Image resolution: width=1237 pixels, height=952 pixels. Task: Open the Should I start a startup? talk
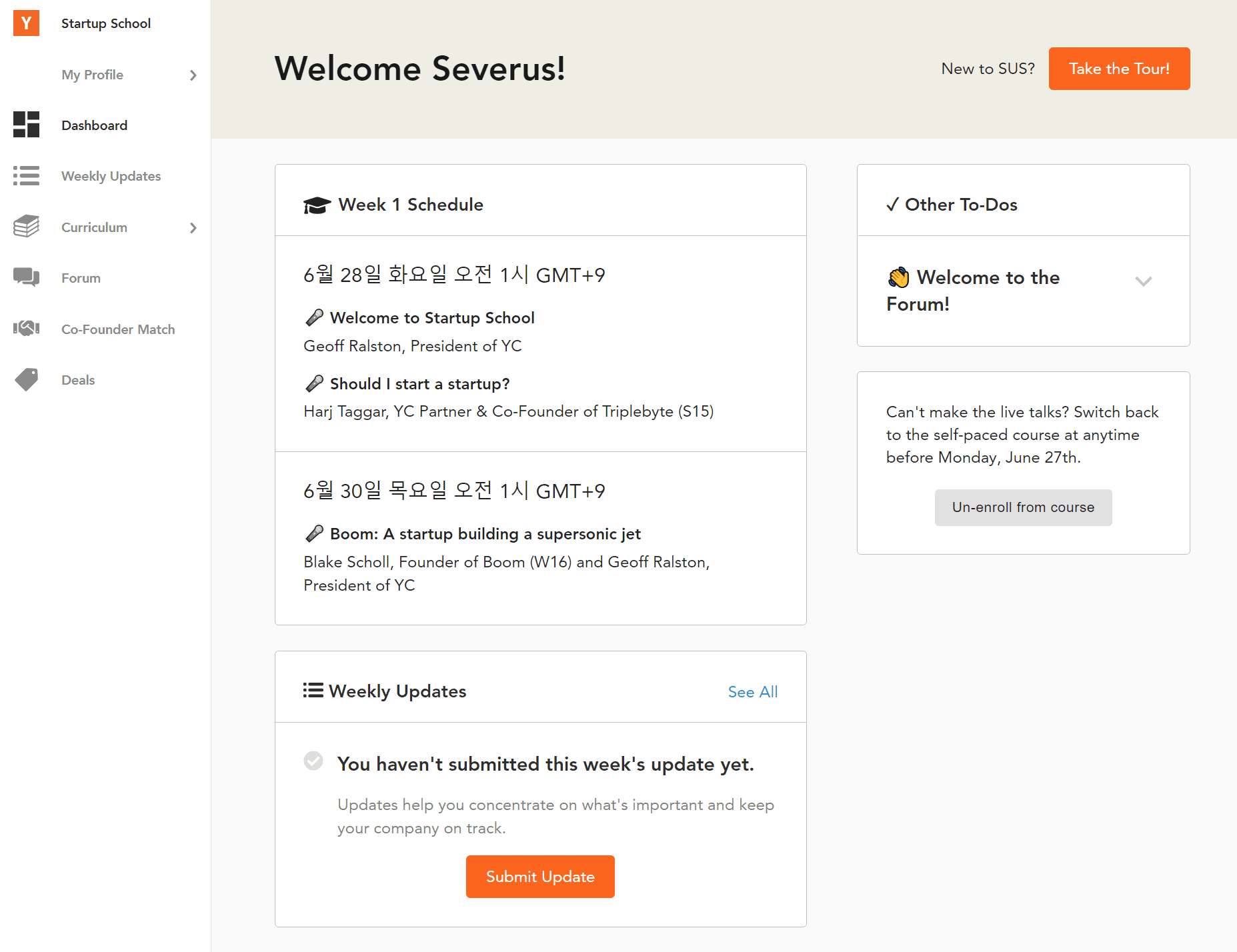419,384
